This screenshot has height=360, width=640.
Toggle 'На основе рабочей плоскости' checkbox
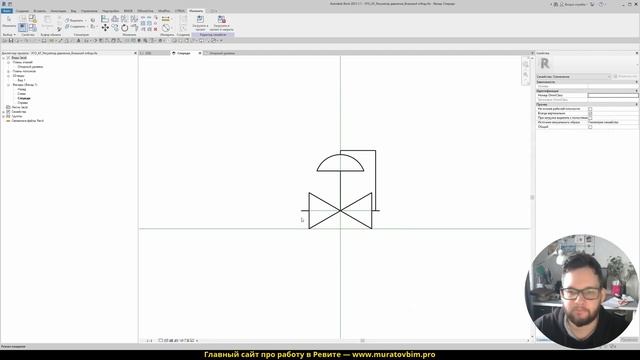[590, 109]
